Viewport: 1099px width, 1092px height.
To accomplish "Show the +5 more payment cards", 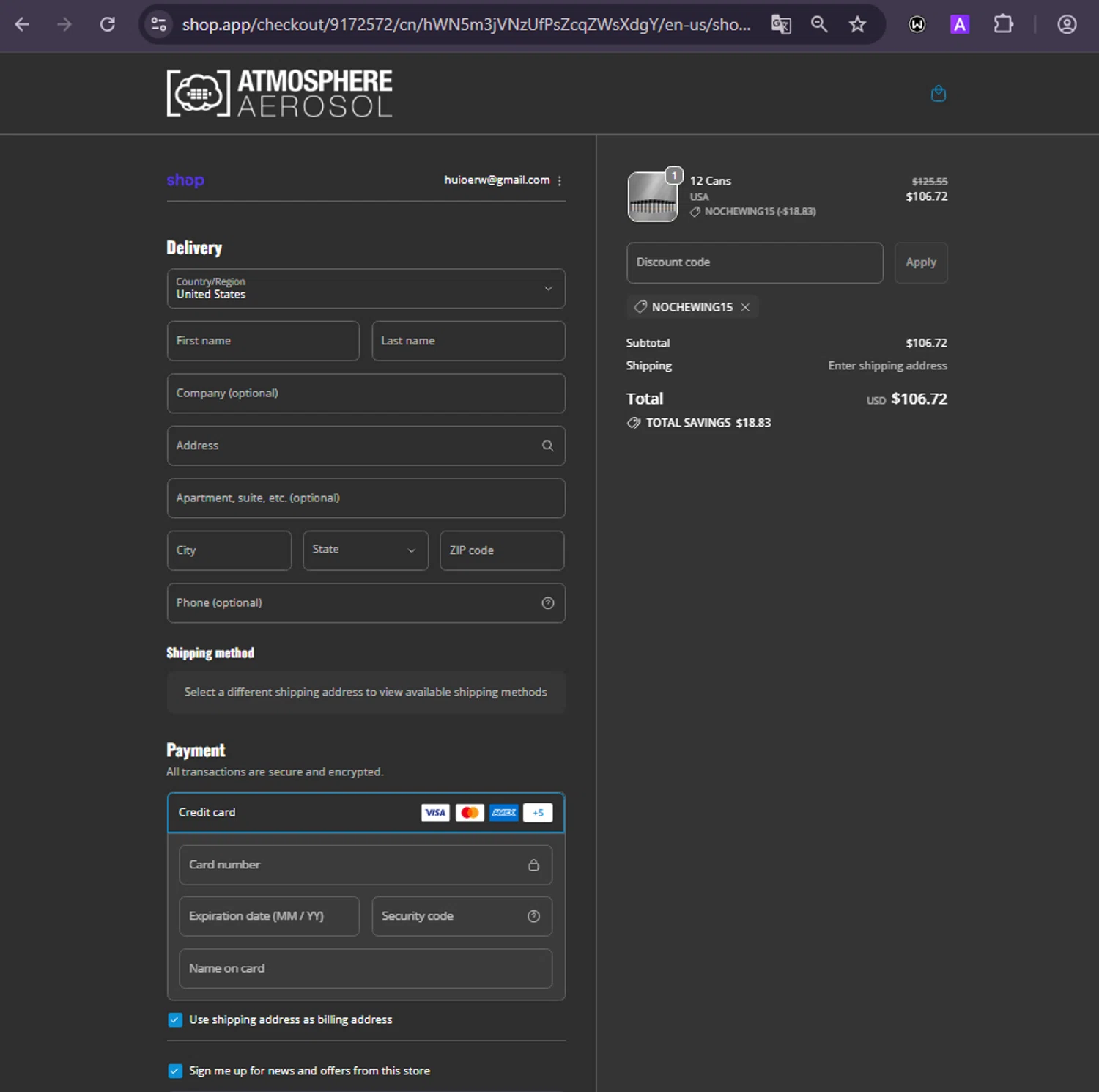I will (538, 812).
